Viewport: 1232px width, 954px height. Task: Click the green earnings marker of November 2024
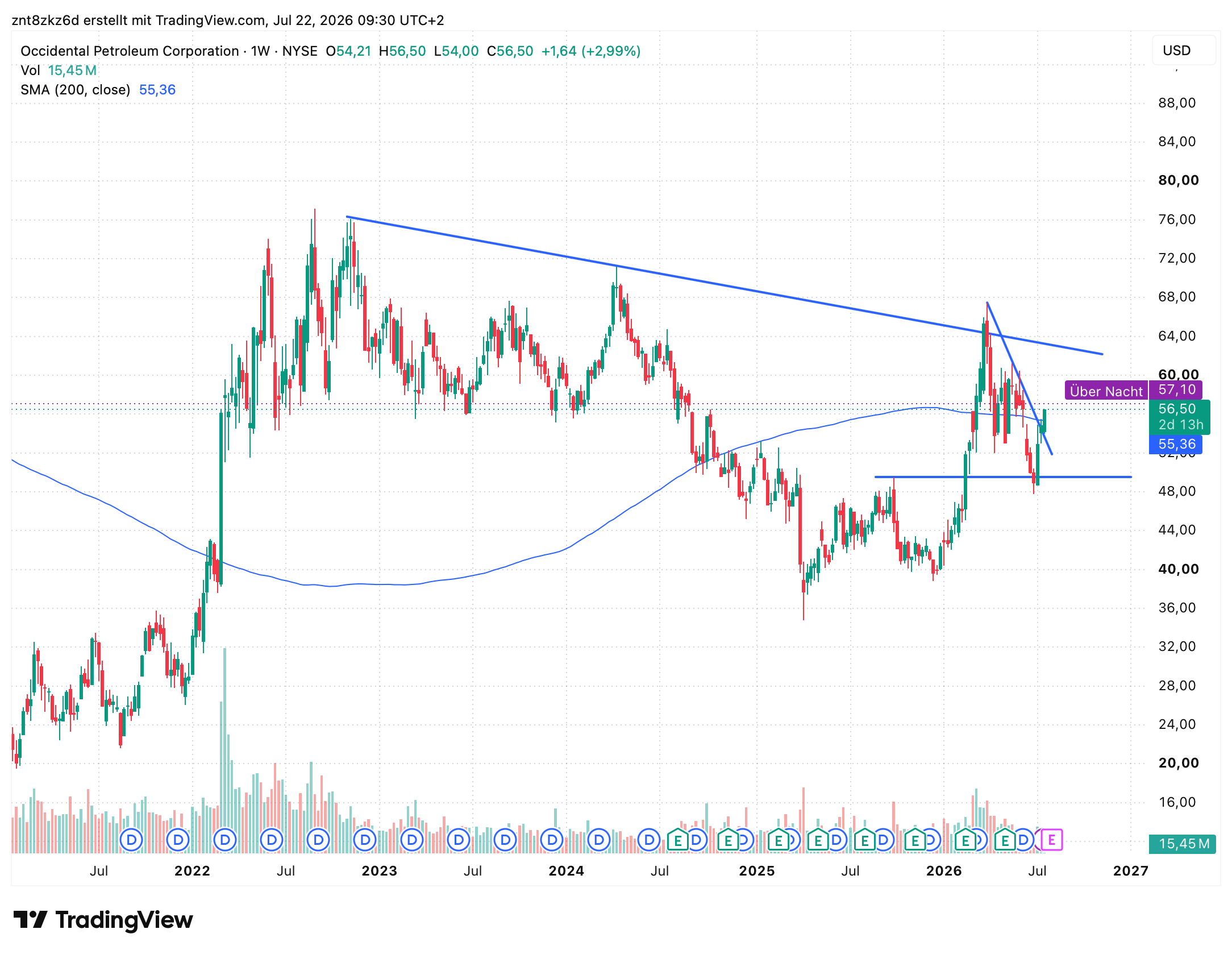pos(729,839)
